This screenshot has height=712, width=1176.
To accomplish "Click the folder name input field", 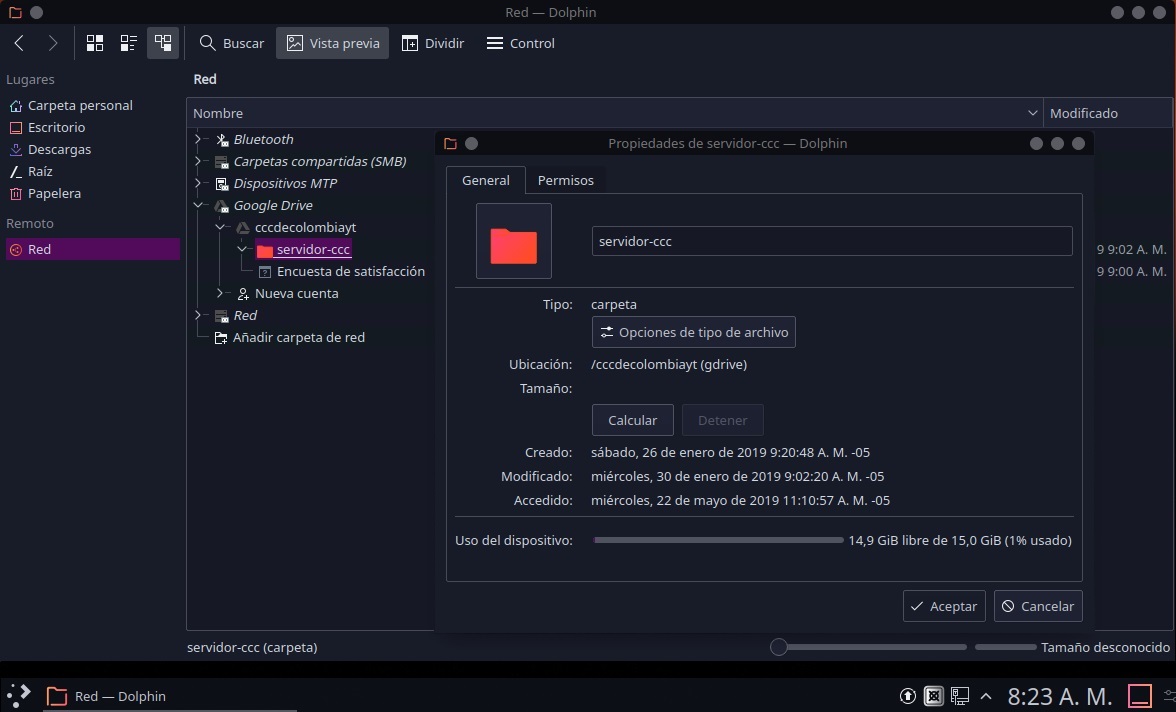I will point(831,241).
